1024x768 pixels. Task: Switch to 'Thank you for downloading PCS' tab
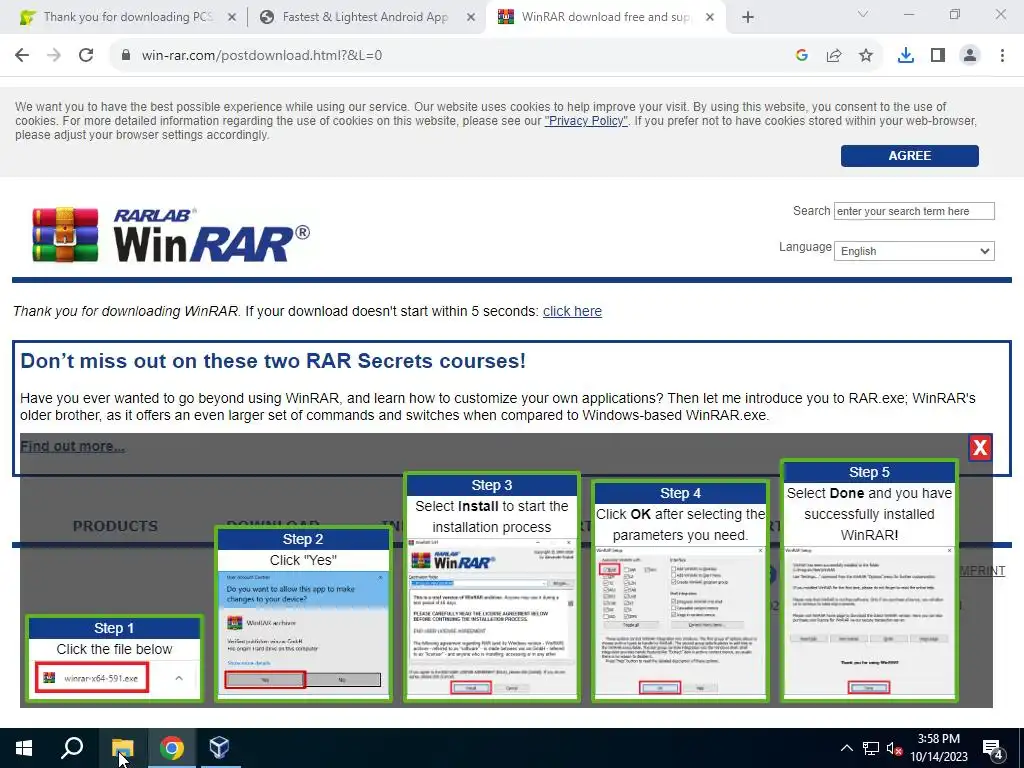pyautogui.click(x=127, y=18)
